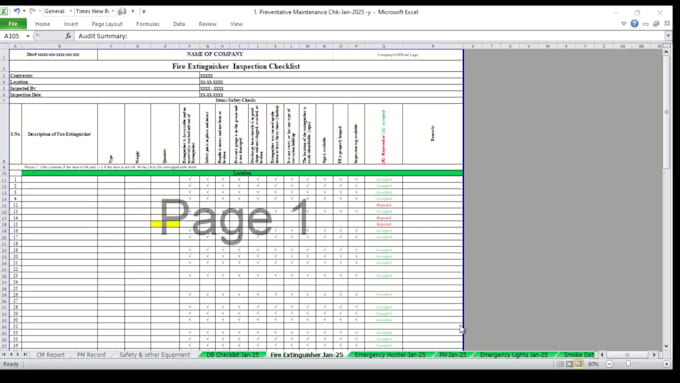Switch to Page Layout view status bar icon
This screenshot has width=680, height=383.
tap(569, 364)
